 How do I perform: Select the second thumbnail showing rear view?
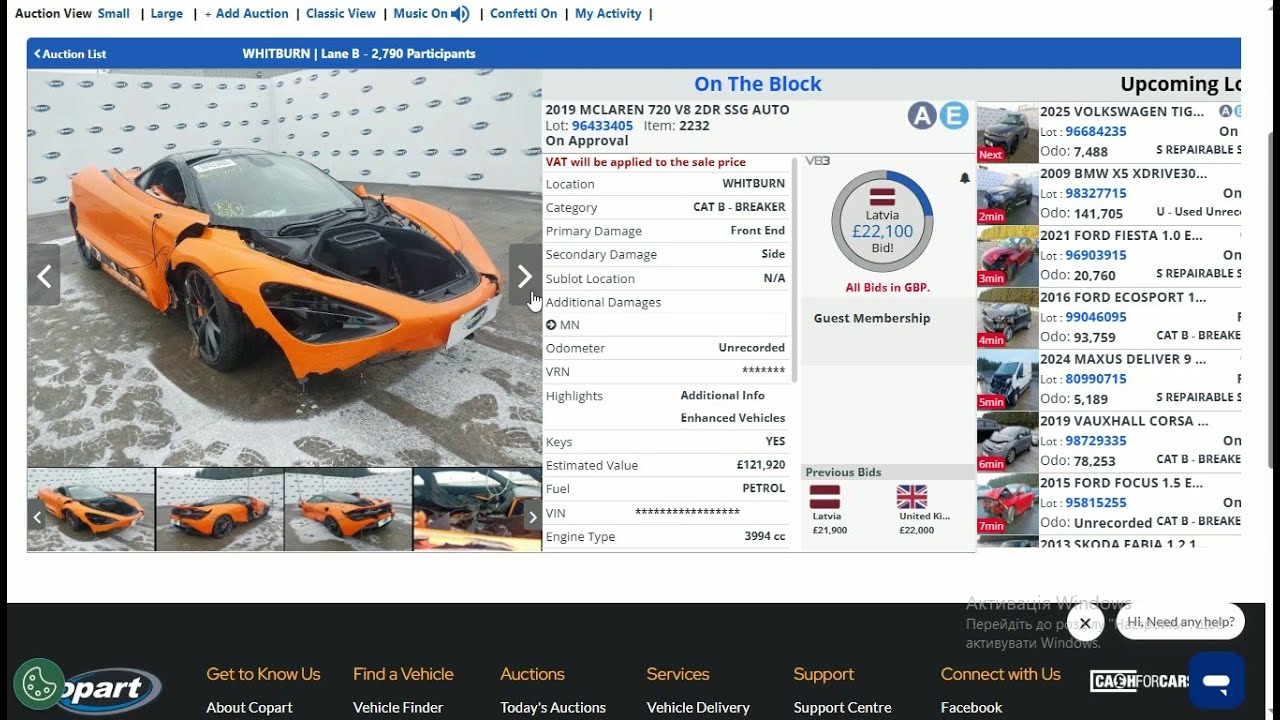[x=220, y=510]
